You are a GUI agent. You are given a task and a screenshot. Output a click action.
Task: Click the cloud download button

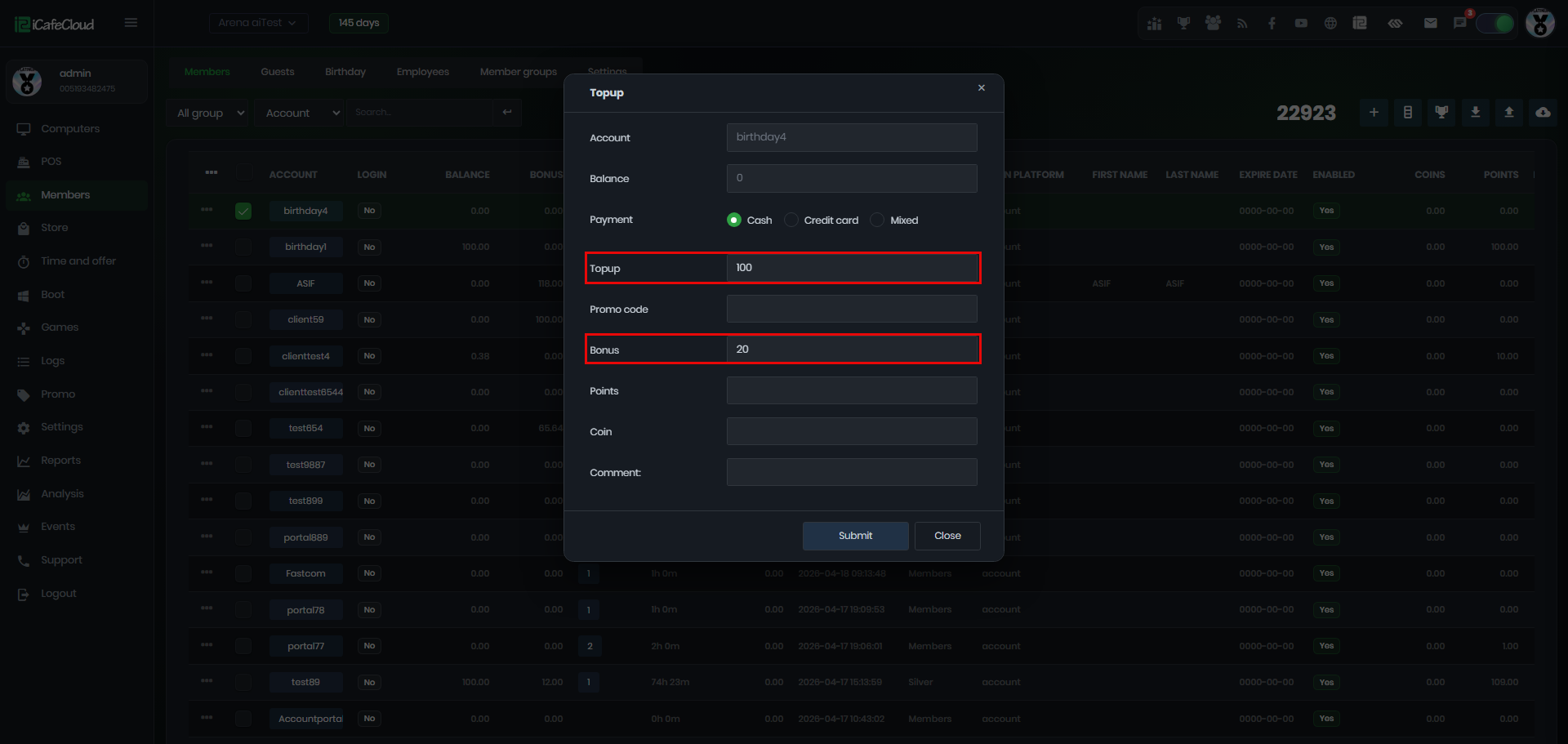(1543, 113)
